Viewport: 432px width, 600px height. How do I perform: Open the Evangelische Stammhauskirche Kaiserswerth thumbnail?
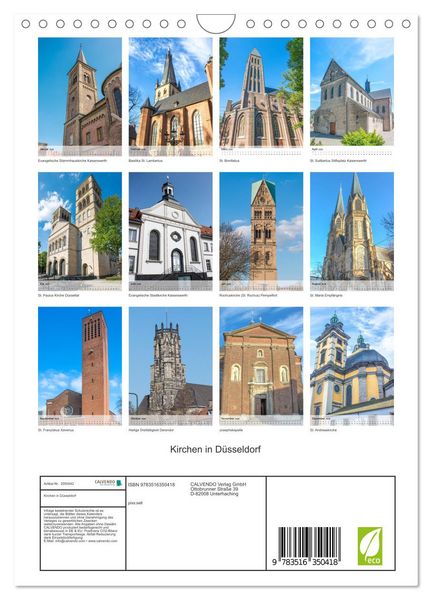80,96
